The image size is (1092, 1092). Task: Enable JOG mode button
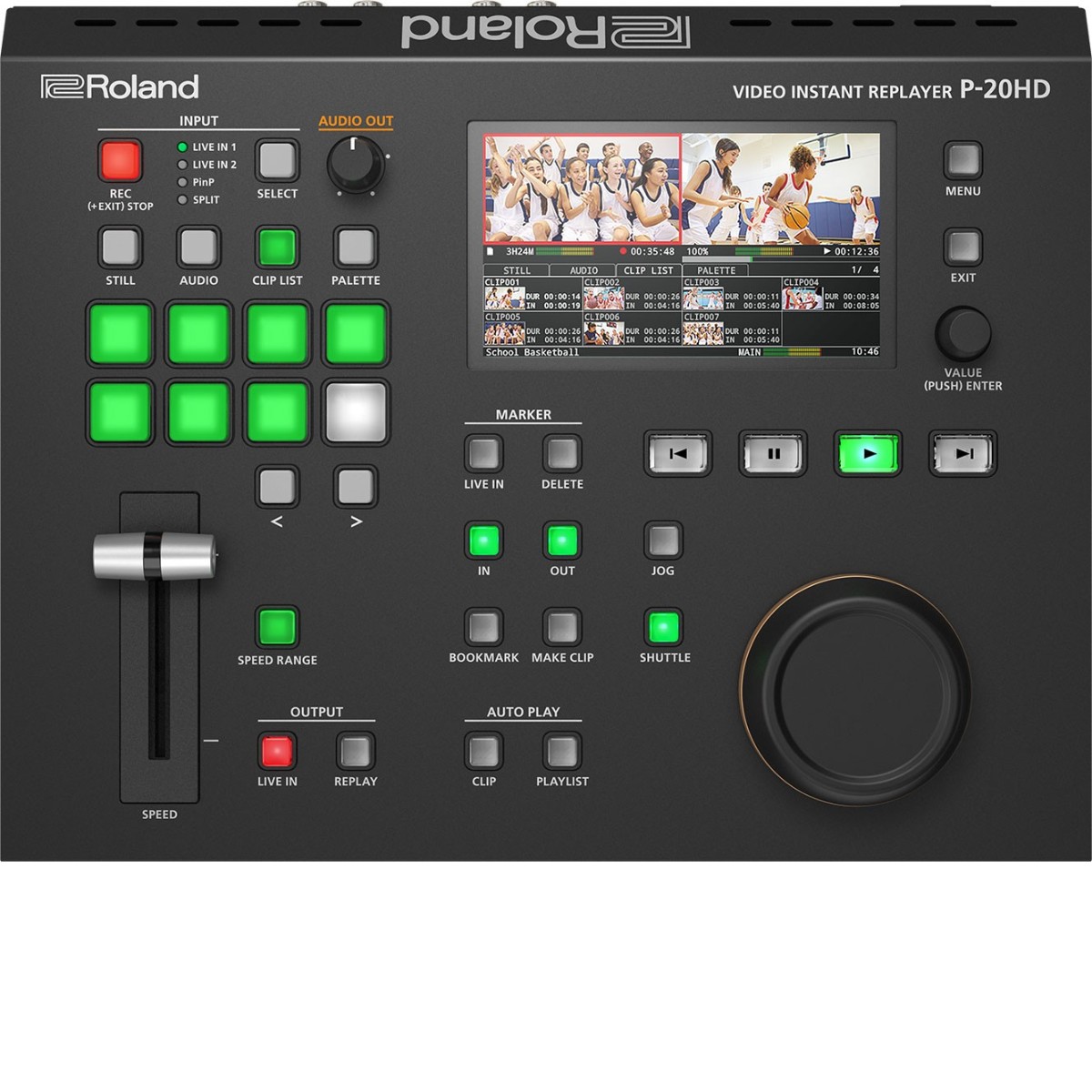[x=662, y=541]
